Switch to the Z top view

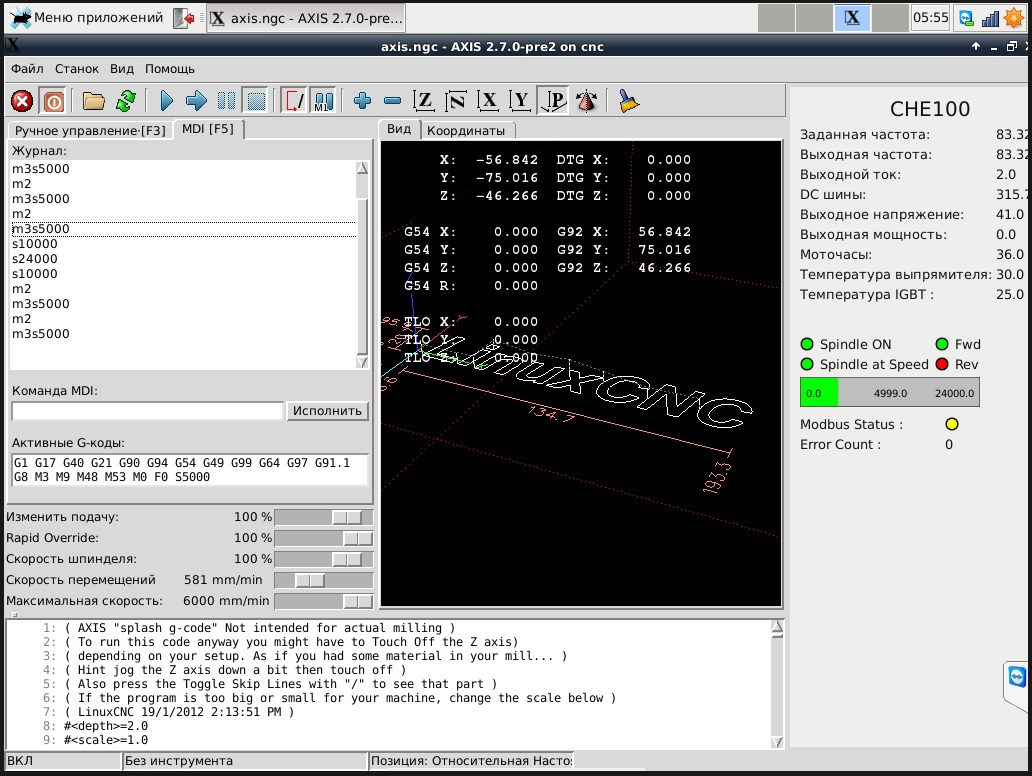(424, 101)
